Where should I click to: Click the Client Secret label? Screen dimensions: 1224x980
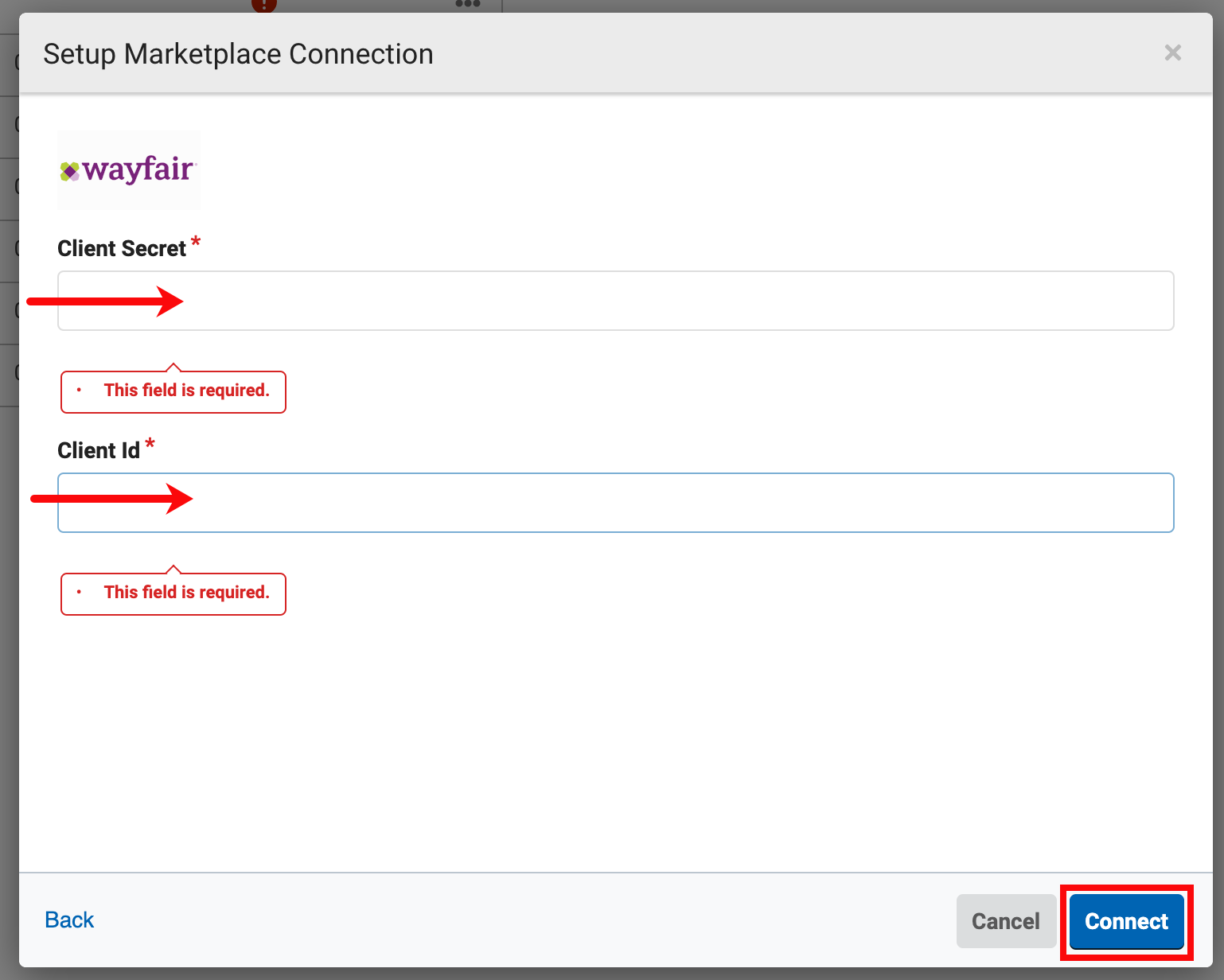(x=122, y=249)
